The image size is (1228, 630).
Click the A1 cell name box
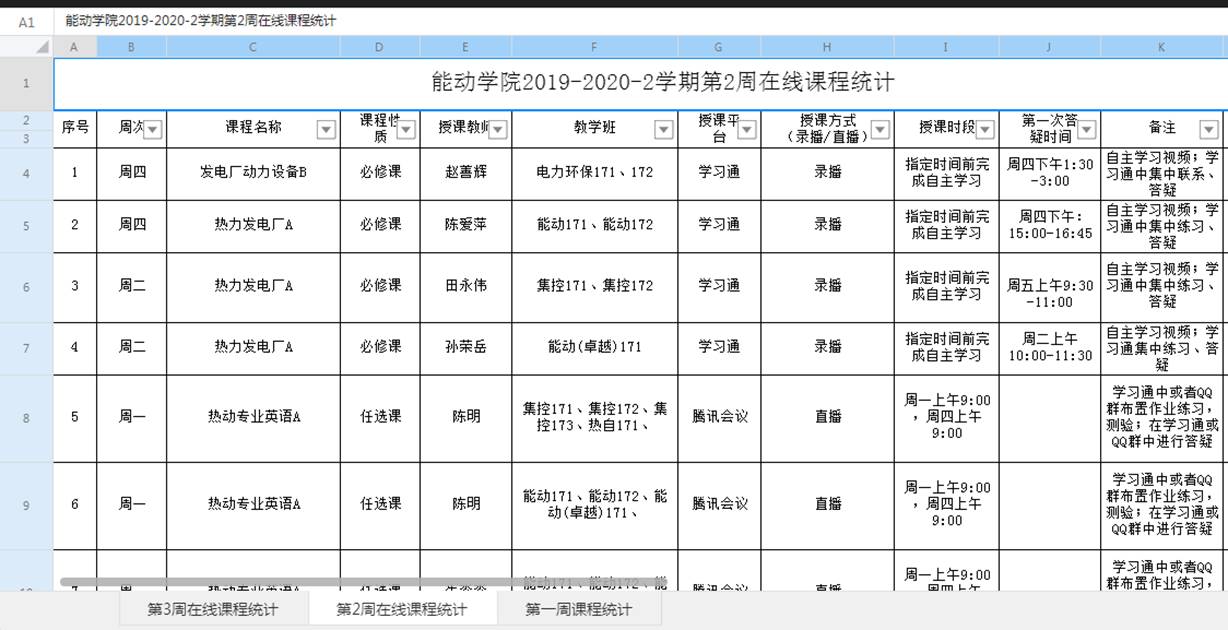(x=27, y=21)
